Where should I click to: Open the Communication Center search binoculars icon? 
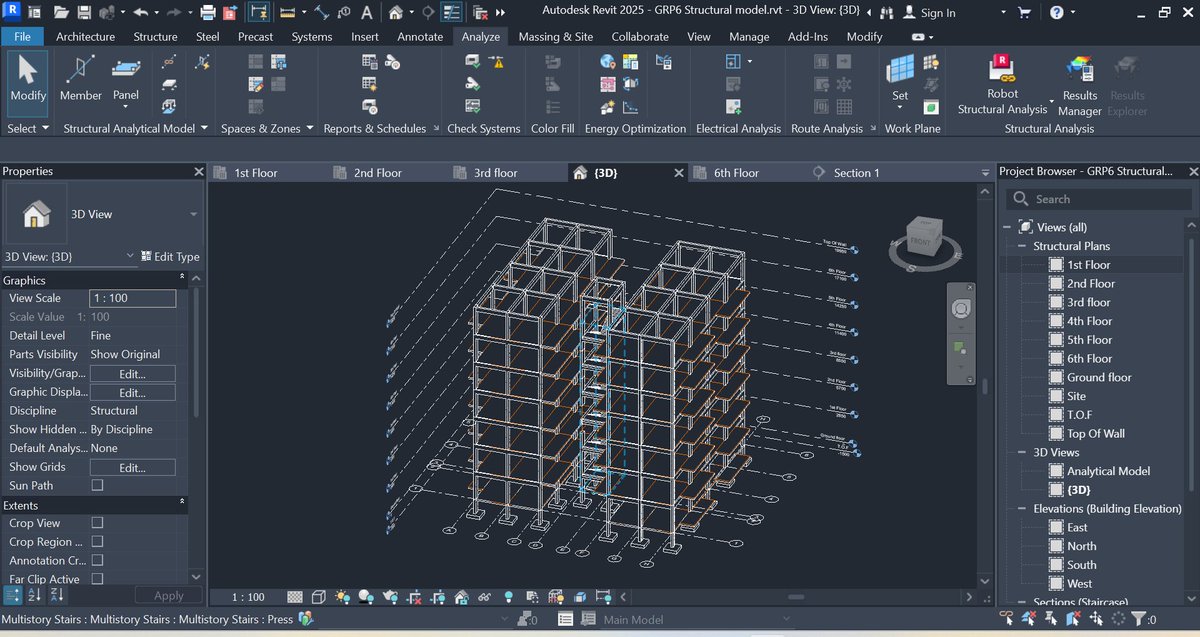pyautogui.click(x=885, y=13)
